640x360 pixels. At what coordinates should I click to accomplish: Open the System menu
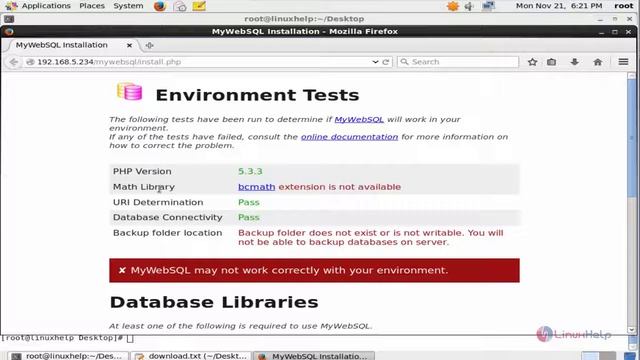(x=128, y=6)
